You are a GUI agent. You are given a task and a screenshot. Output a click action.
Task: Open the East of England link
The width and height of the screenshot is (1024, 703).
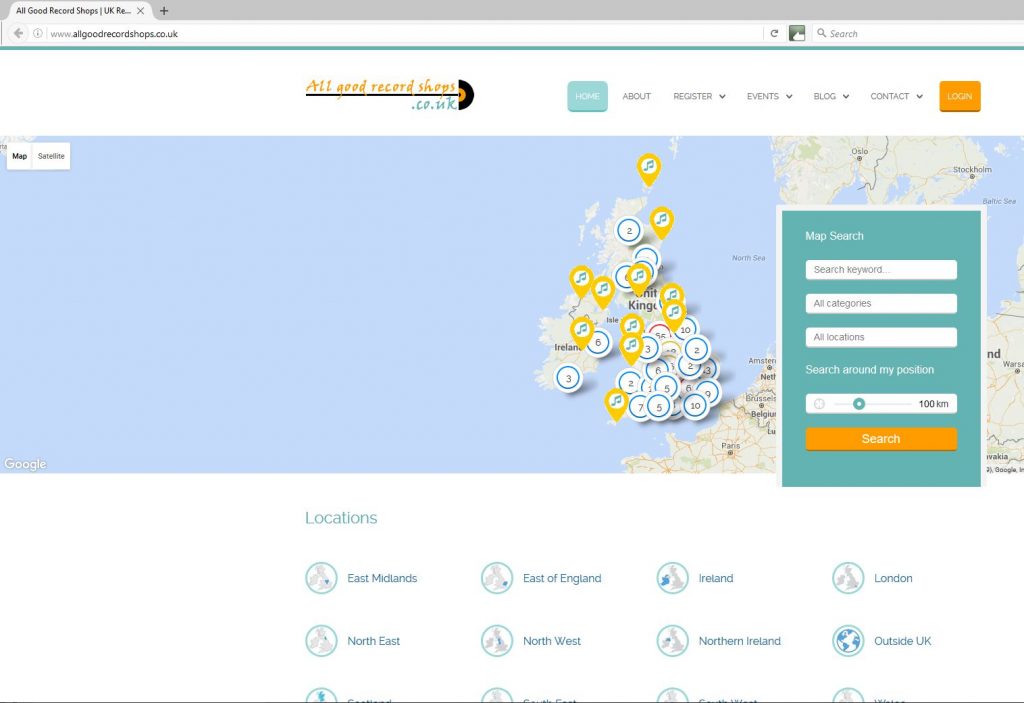click(562, 578)
